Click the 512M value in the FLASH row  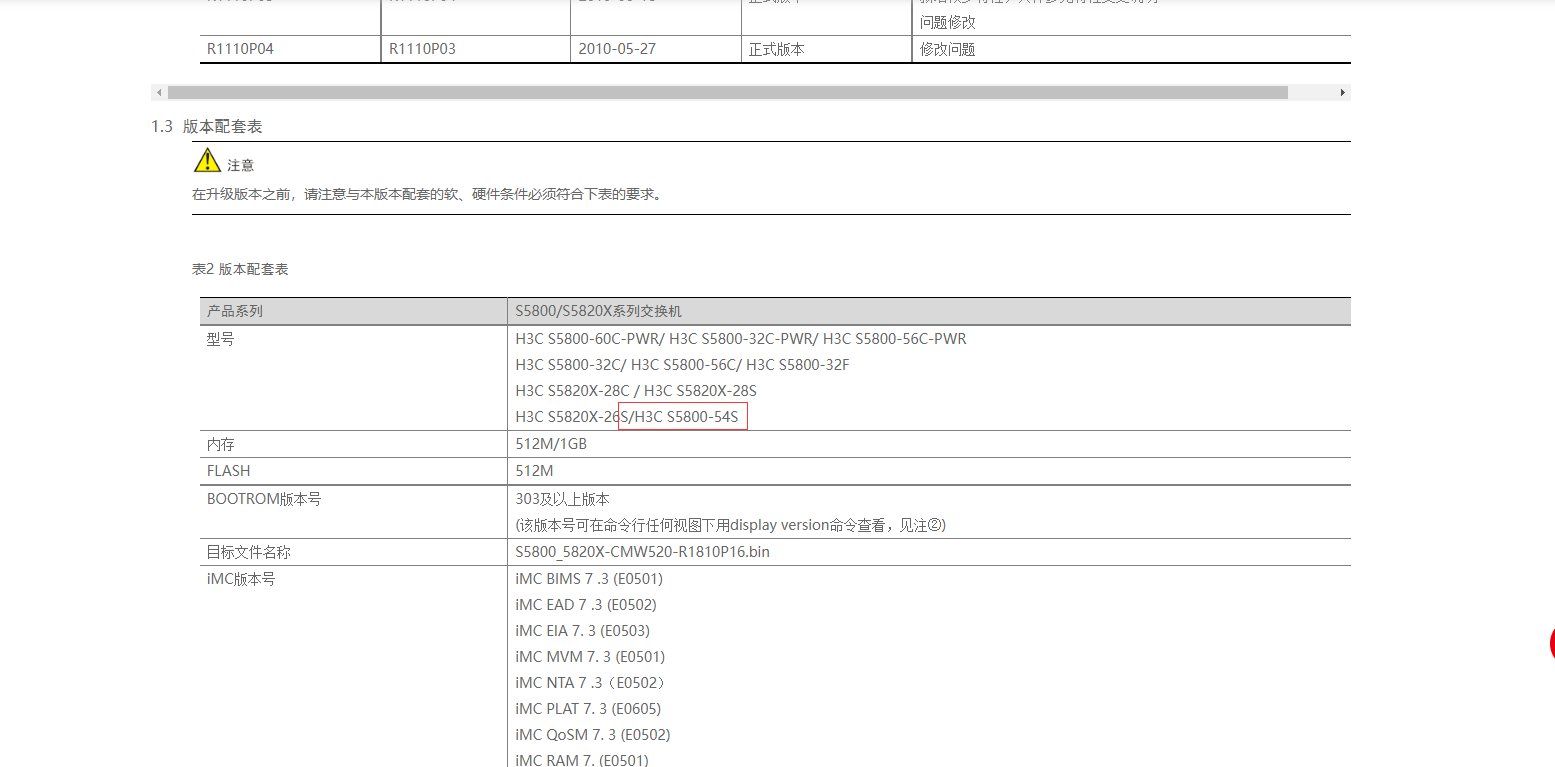(x=534, y=471)
